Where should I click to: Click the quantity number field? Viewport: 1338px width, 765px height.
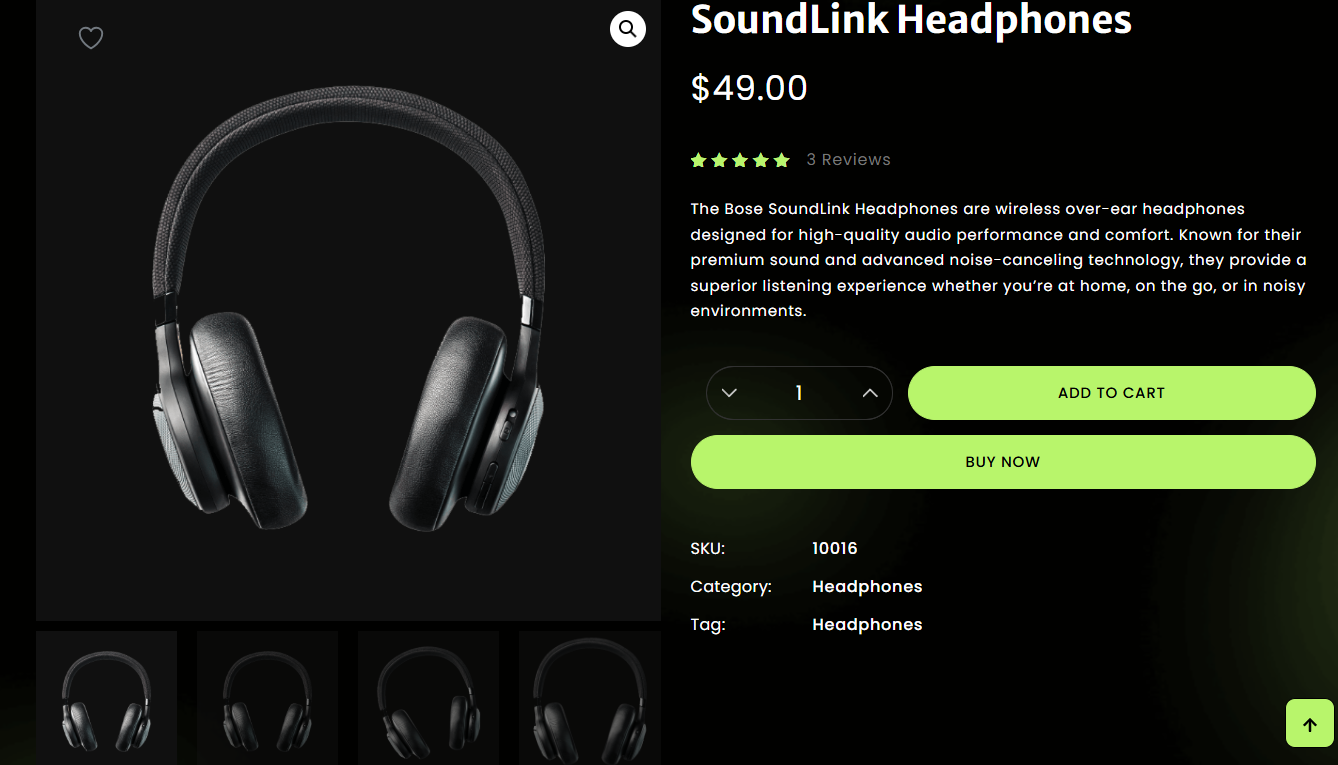(x=799, y=393)
